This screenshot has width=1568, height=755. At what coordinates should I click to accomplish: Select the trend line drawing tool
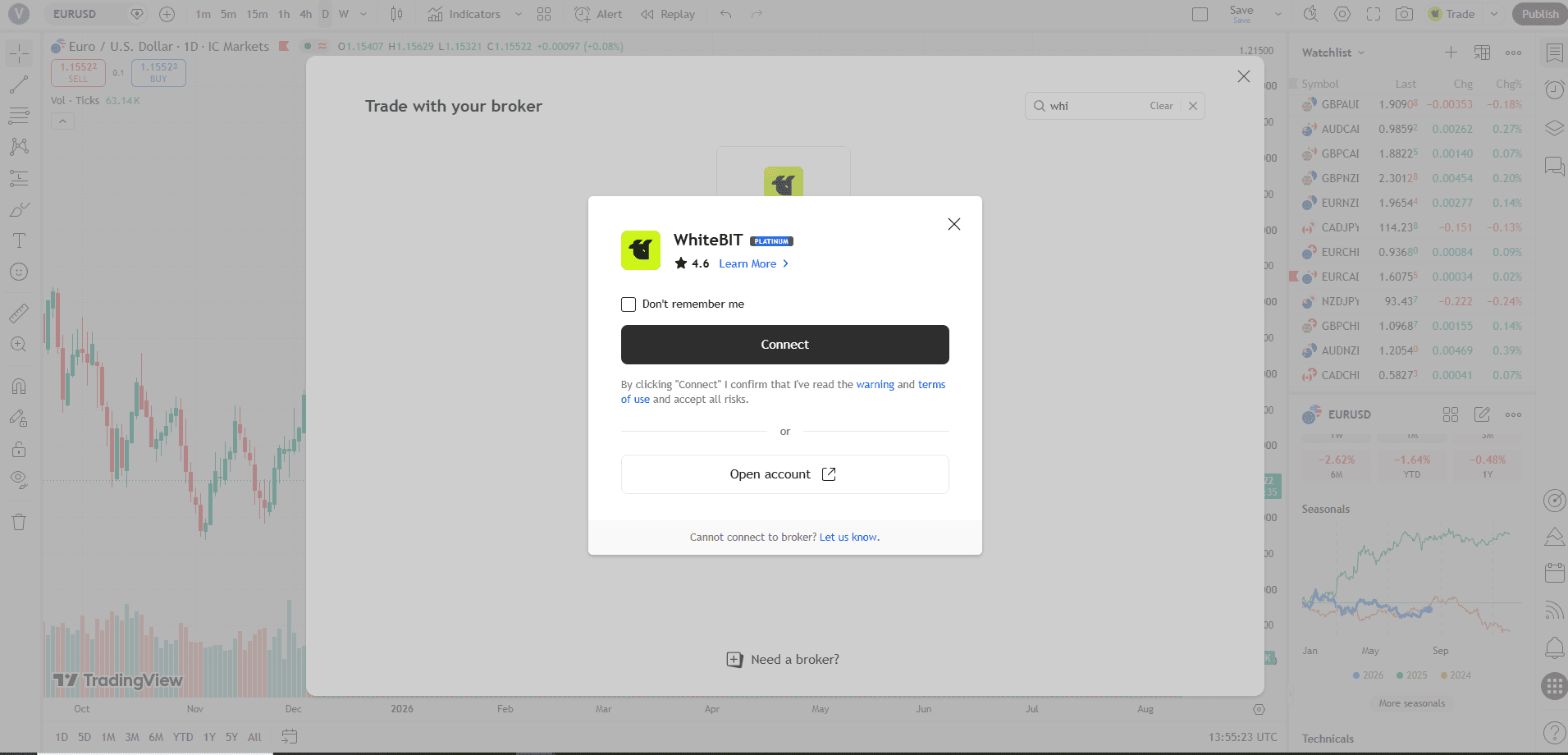pos(19,85)
